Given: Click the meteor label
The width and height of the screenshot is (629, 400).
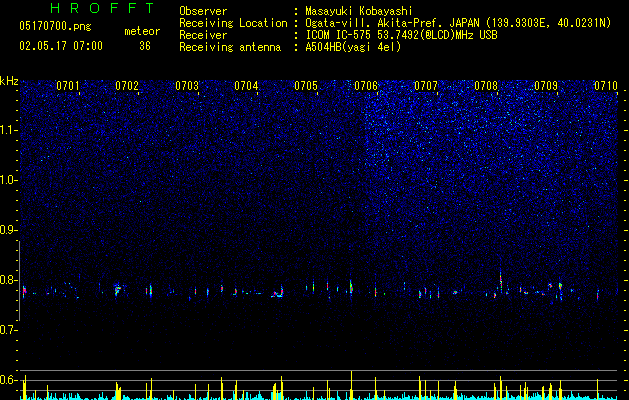Looking at the screenshot, I should click(142, 31).
